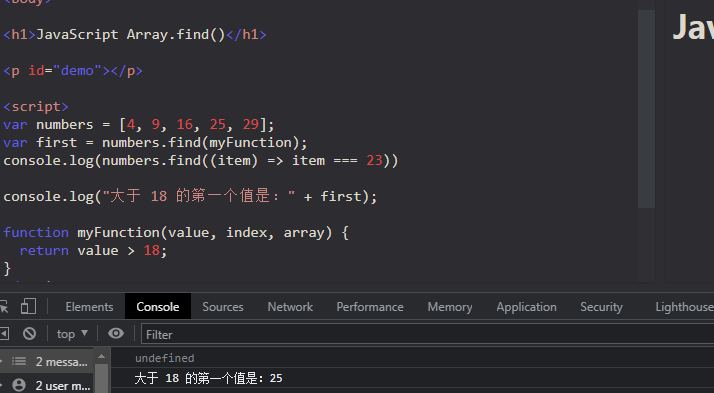Click the user avatar icon in sidebar
This screenshot has height=393, width=714.
click(19, 385)
